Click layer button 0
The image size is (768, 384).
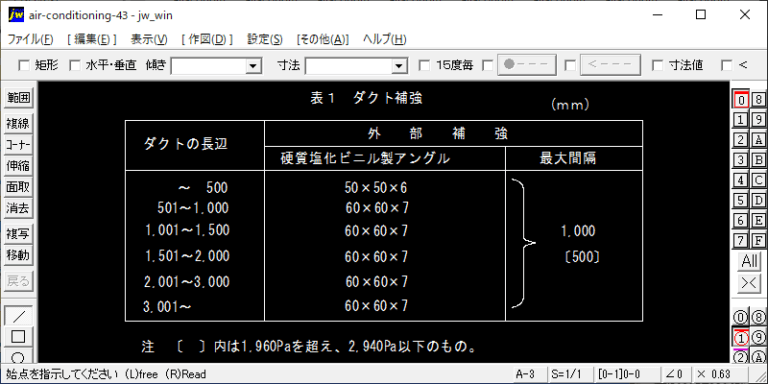point(741,99)
